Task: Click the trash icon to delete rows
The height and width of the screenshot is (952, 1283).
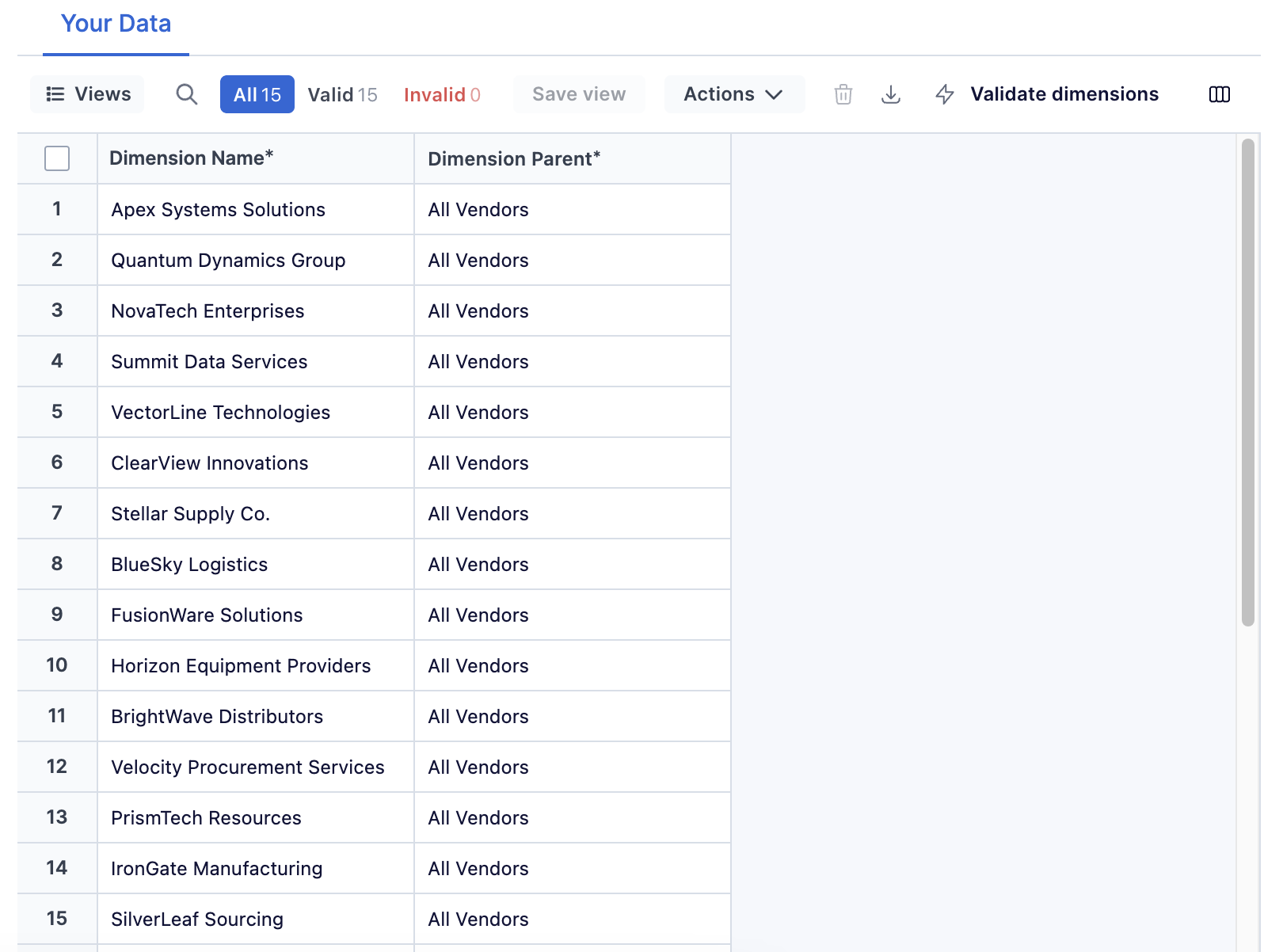Action: (843, 94)
